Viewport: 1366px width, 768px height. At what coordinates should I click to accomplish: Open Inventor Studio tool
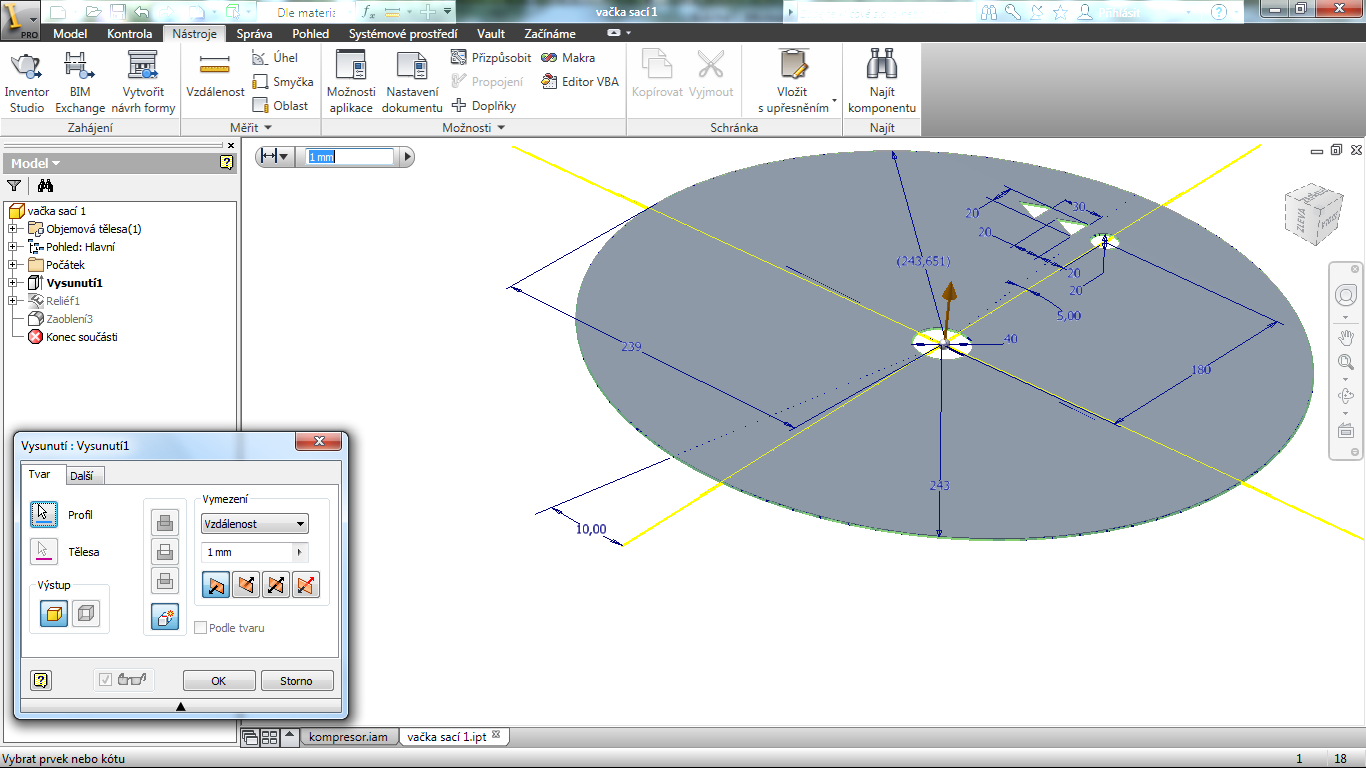tap(27, 82)
